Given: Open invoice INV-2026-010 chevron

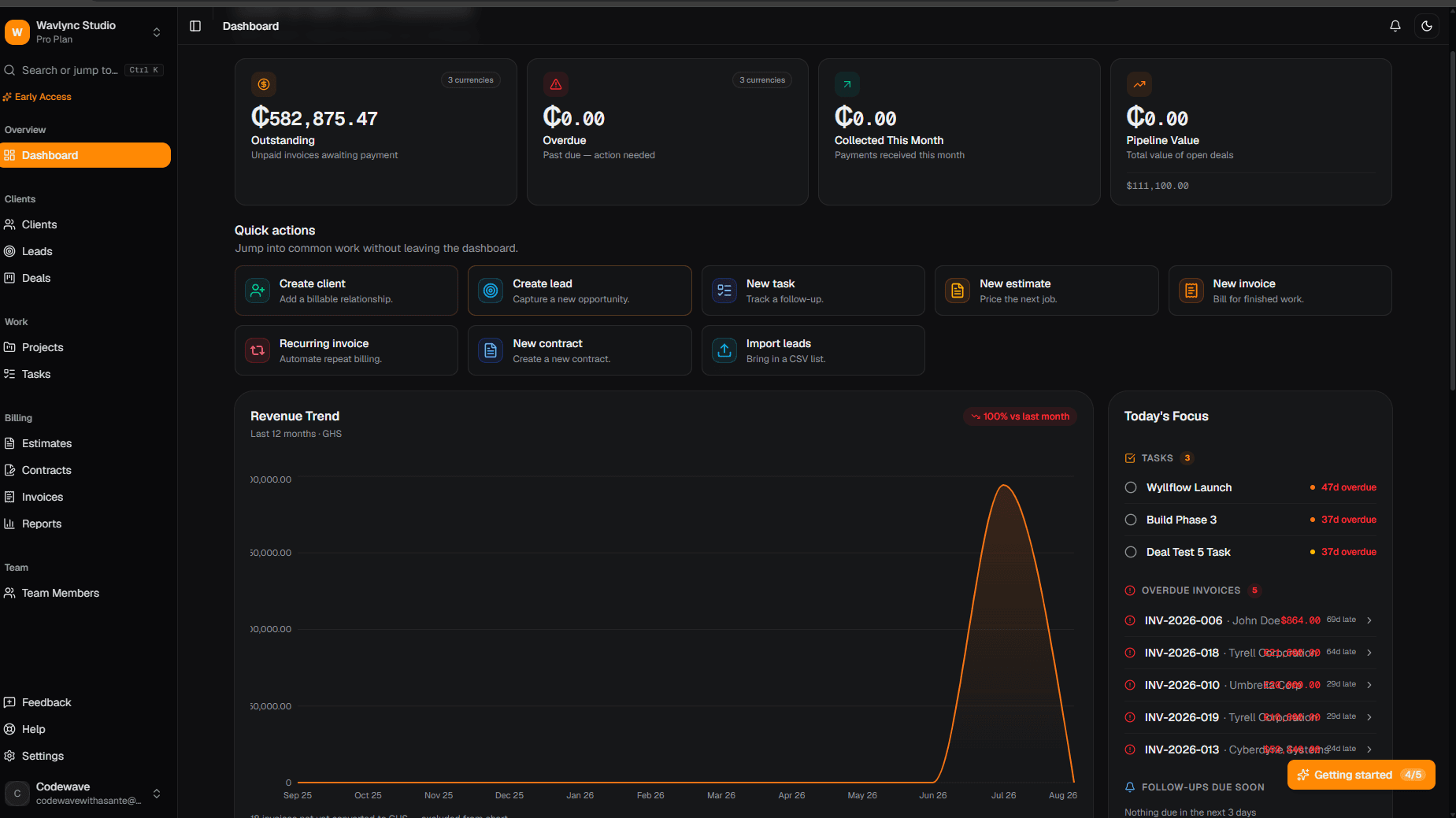Looking at the screenshot, I should [x=1370, y=685].
